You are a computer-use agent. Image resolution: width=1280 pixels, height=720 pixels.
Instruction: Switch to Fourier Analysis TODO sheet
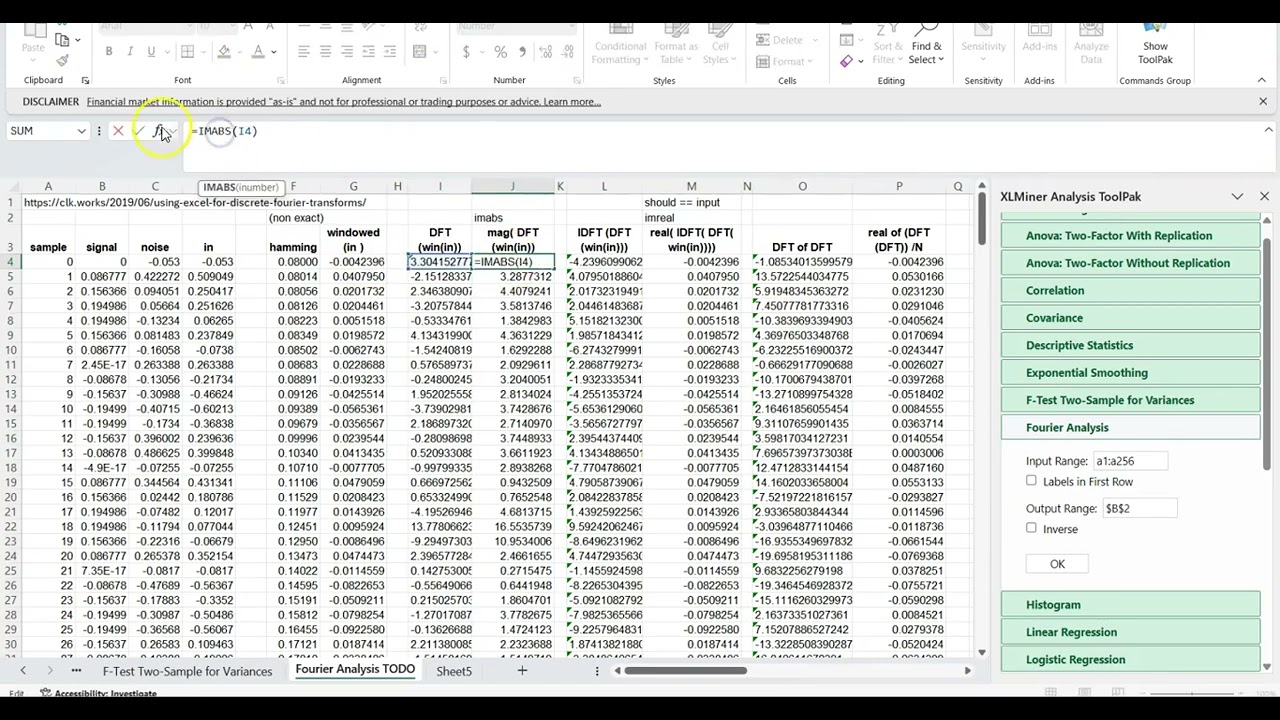click(355, 669)
